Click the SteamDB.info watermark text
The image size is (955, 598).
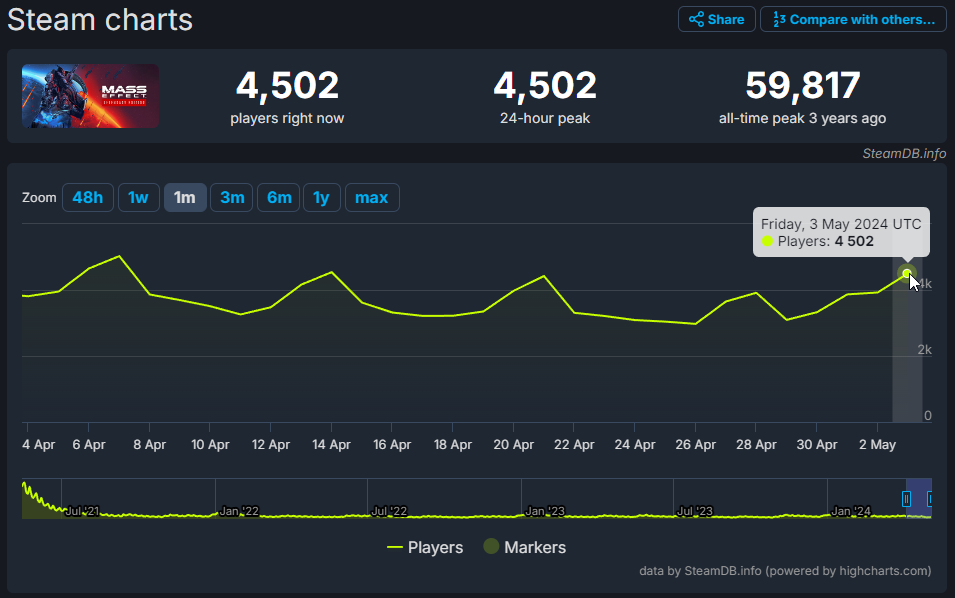pos(904,153)
